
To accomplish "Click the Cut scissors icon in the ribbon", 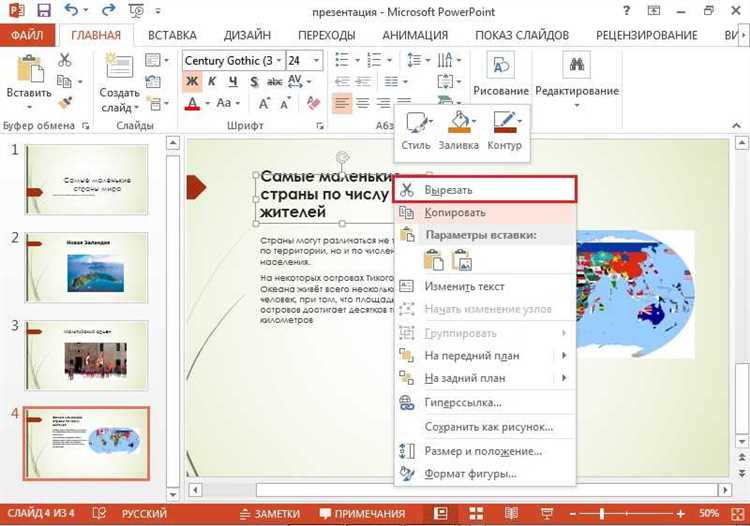I will coord(64,60).
